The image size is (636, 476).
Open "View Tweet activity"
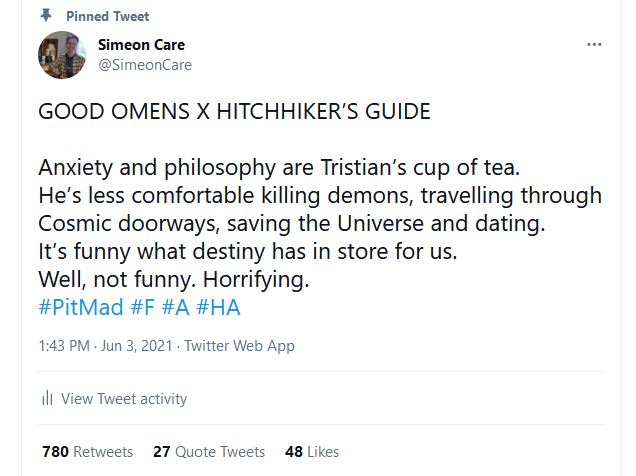124,399
